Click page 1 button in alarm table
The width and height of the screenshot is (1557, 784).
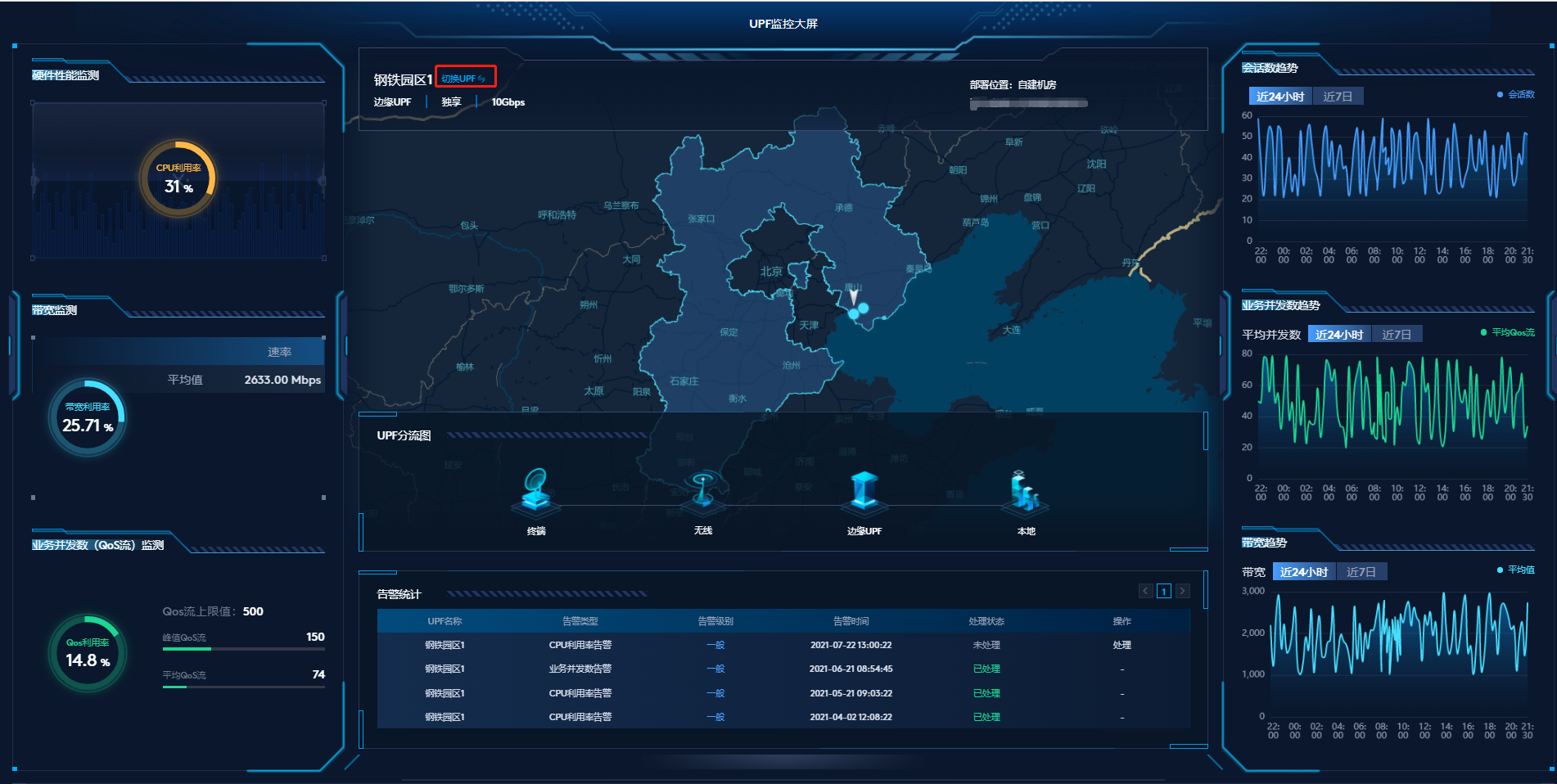tap(1163, 591)
